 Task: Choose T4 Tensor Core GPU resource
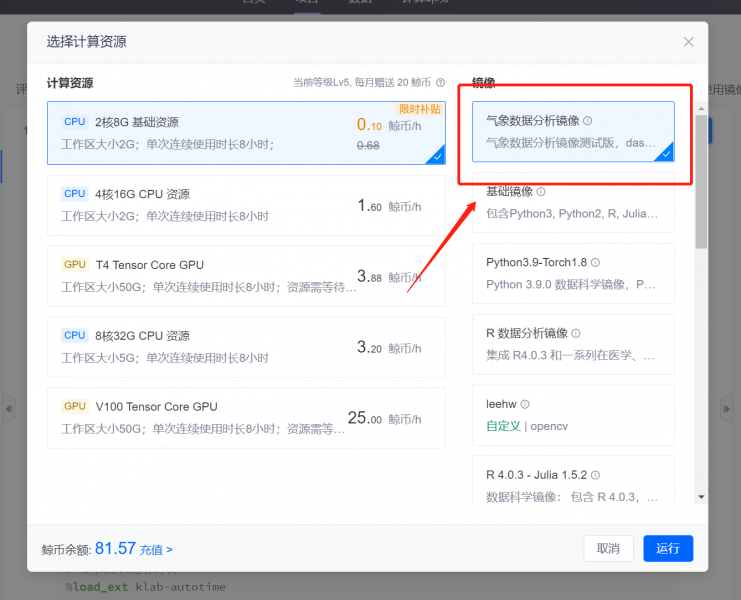click(x=245, y=276)
